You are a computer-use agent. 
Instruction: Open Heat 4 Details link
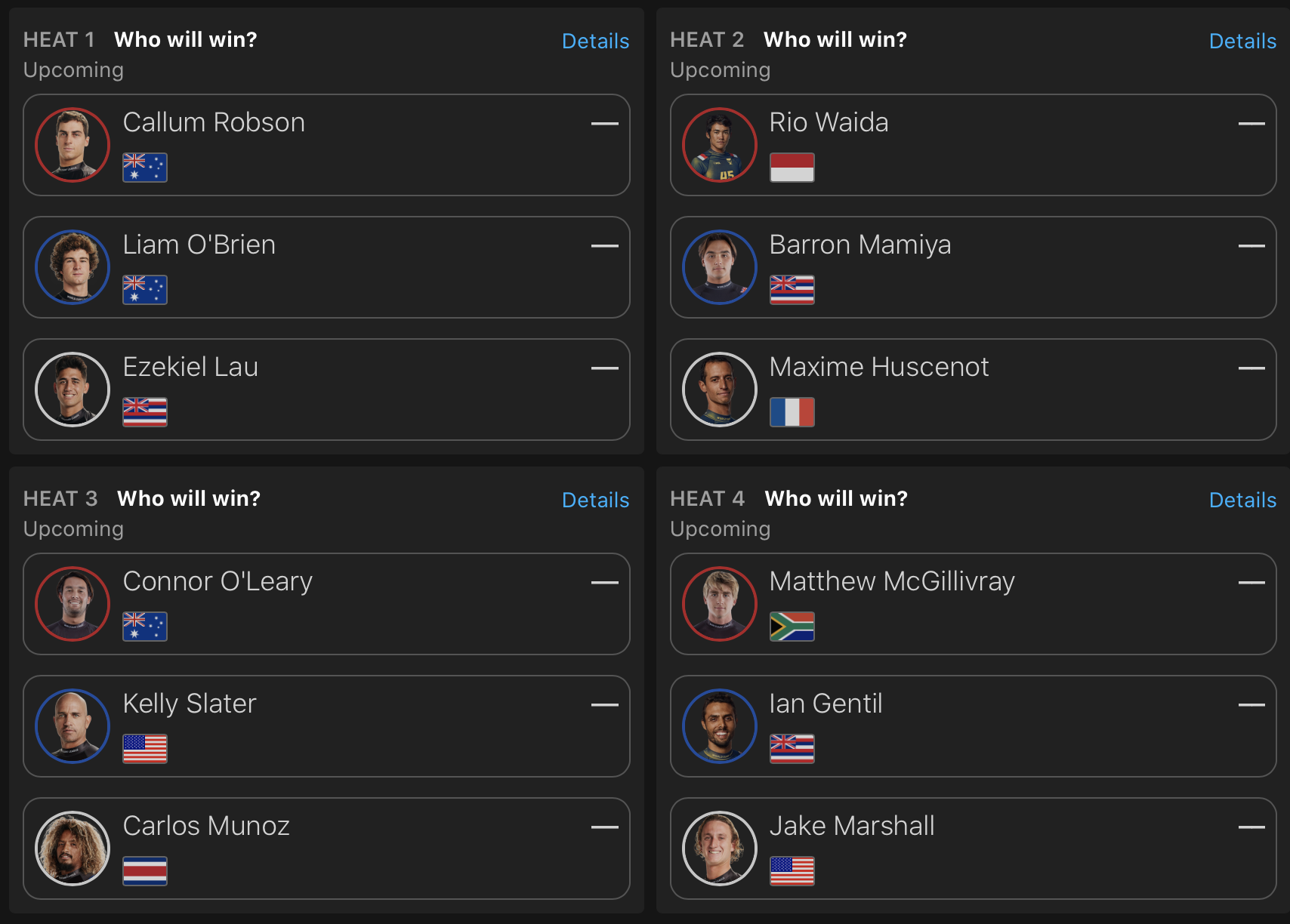click(1242, 500)
